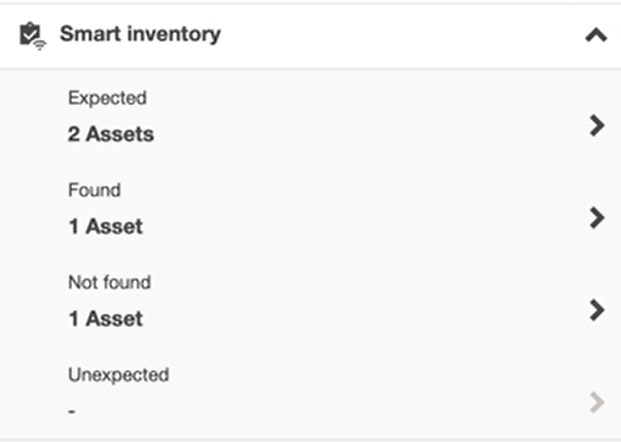The height and width of the screenshot is (442, 621).
Task: Click the dash value under Unexpected
Action: tap(72, 412)
